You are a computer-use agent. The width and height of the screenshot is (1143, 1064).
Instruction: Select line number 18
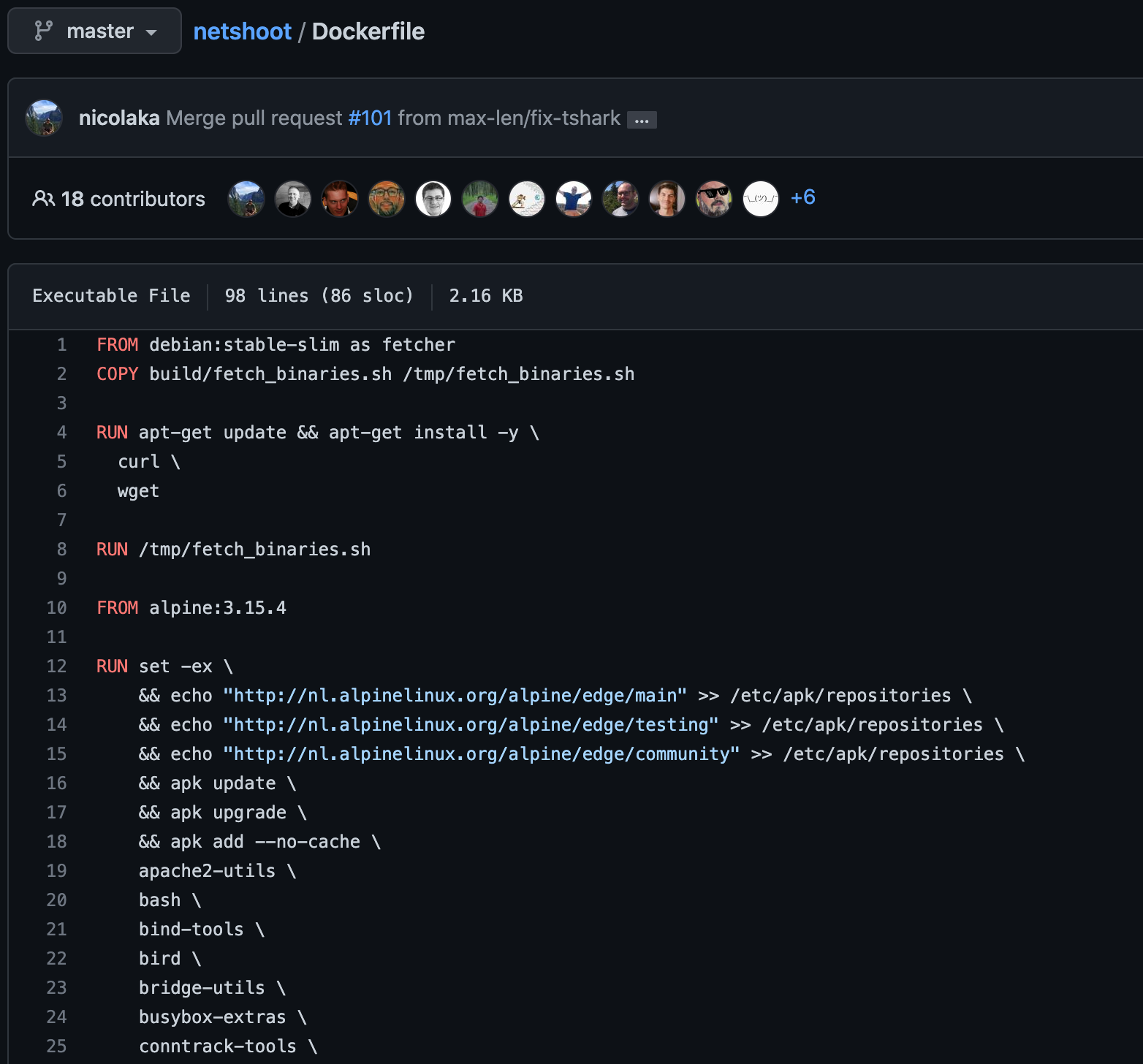[57, 842]
